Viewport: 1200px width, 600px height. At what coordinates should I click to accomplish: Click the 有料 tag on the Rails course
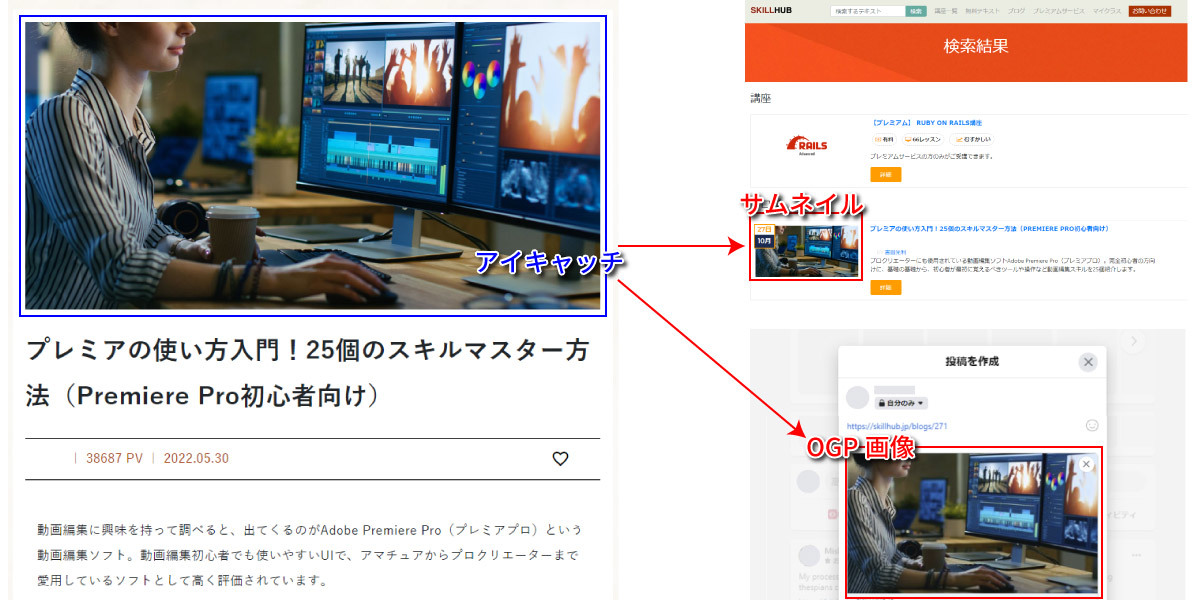point(884,140)
